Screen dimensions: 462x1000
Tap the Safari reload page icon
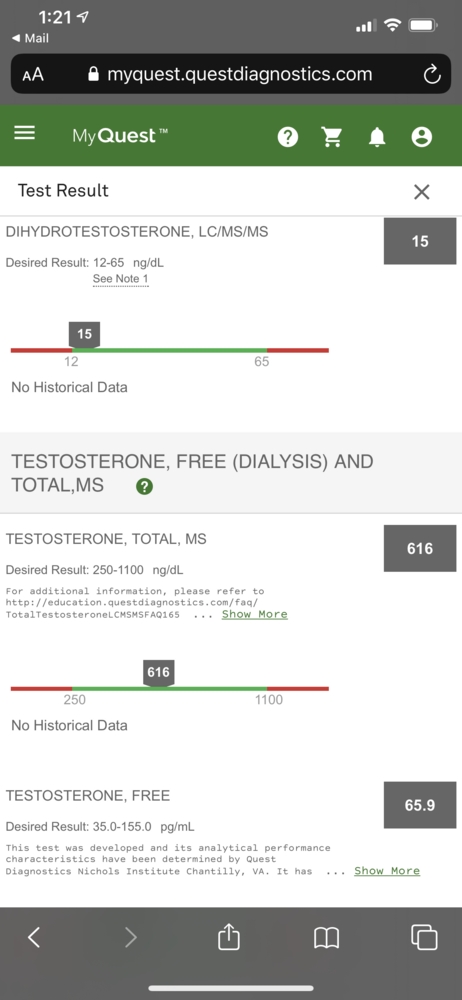point(432,75)
